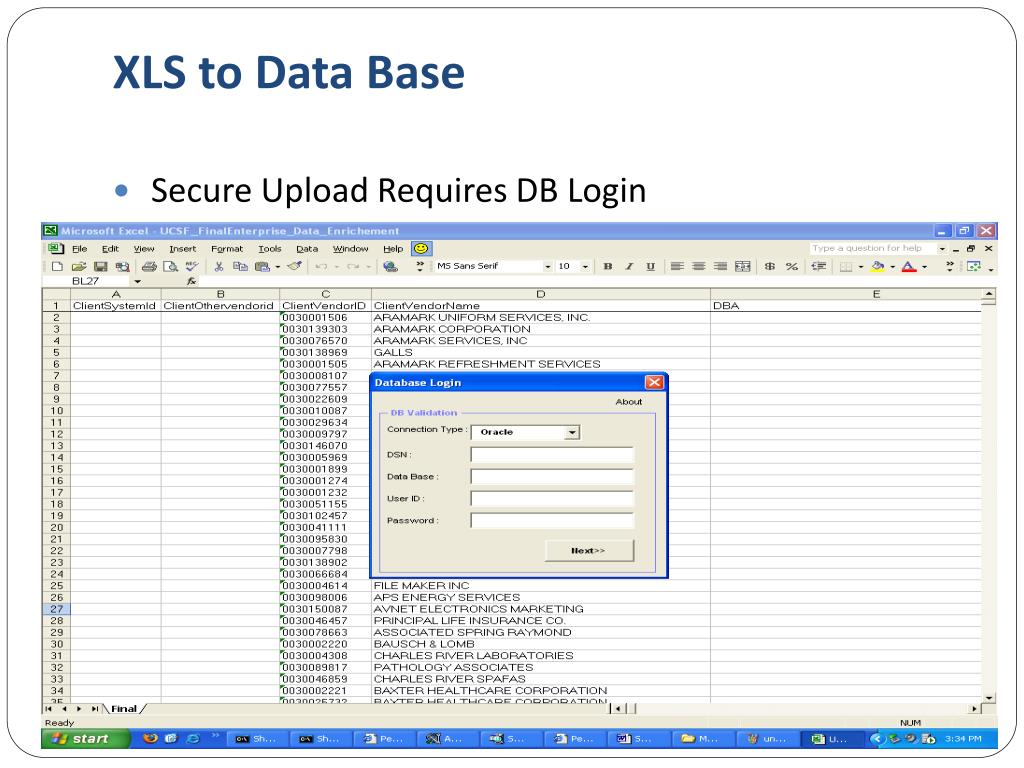Expand the Connection Type combo box

click(571, 432)
